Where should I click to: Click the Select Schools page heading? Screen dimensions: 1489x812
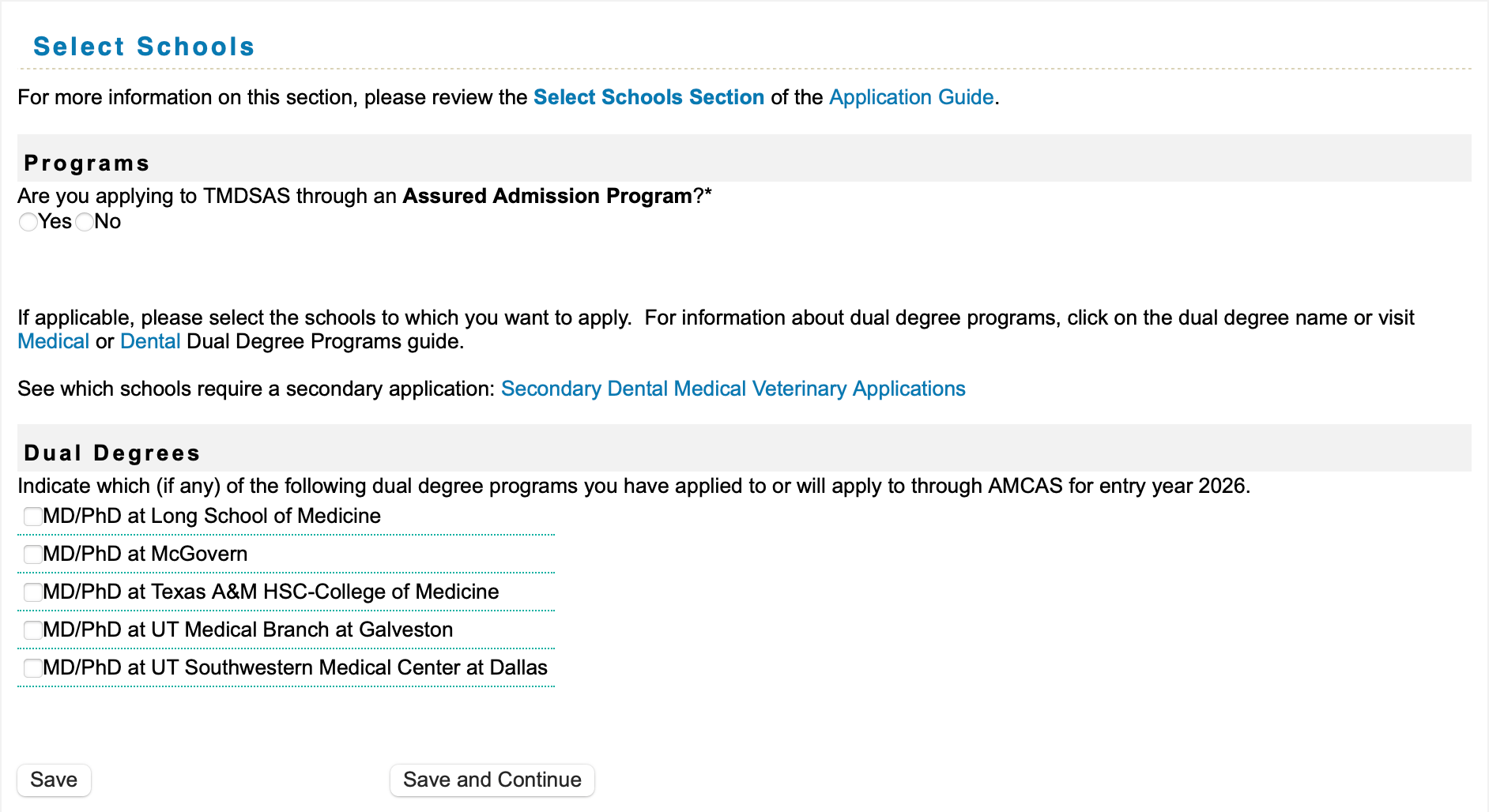[x=144, y=47]
